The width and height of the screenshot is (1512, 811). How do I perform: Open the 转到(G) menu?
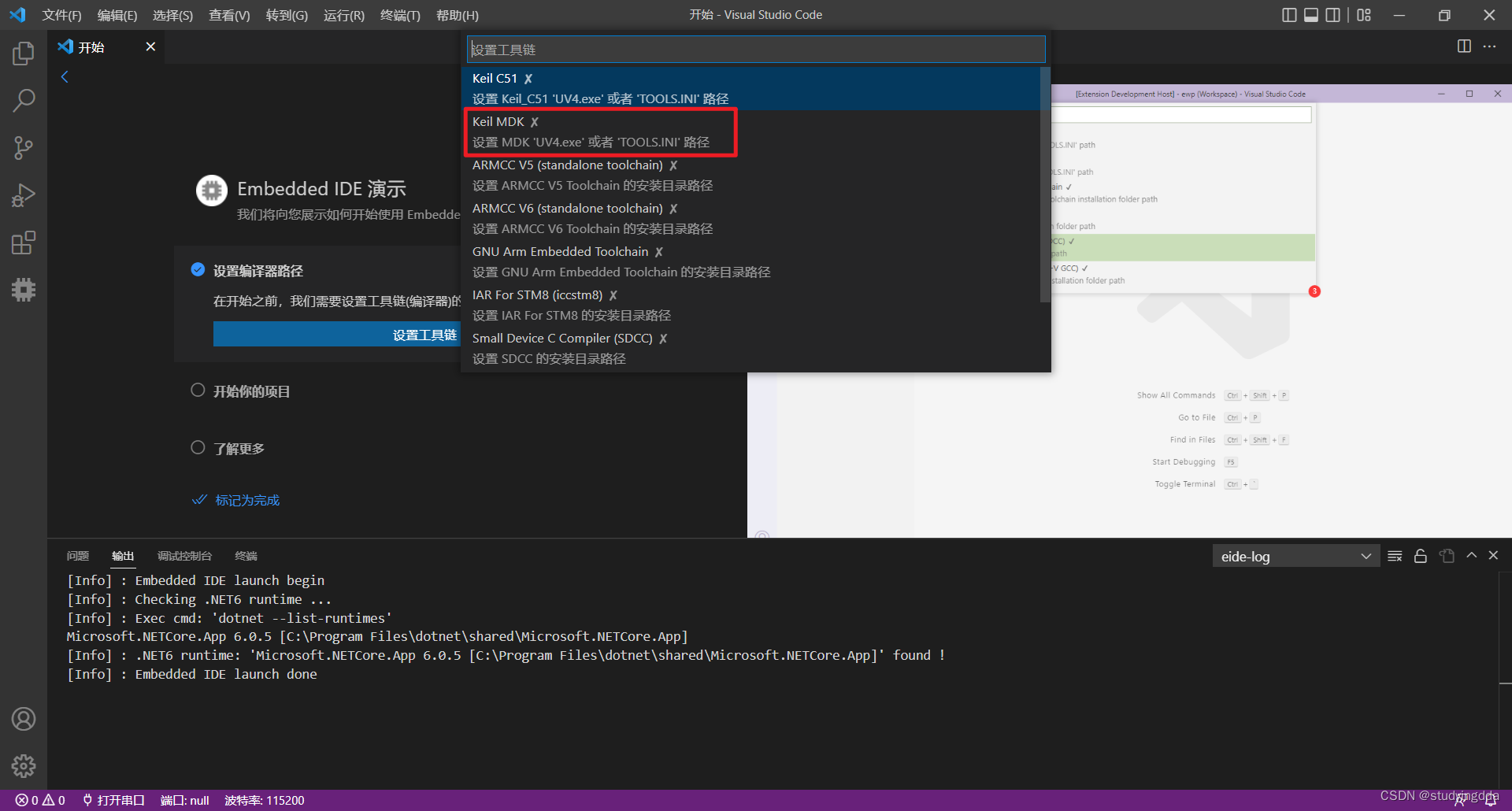click(x=287, y=15)
